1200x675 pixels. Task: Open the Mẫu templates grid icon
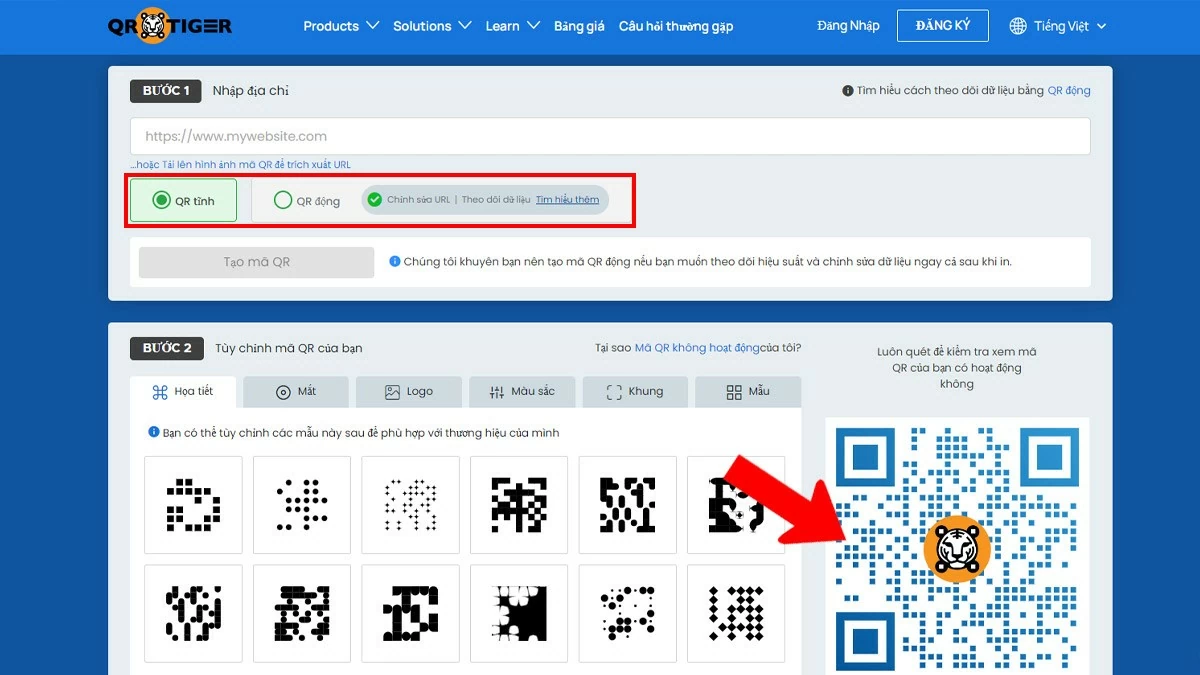tap(734, 391)
